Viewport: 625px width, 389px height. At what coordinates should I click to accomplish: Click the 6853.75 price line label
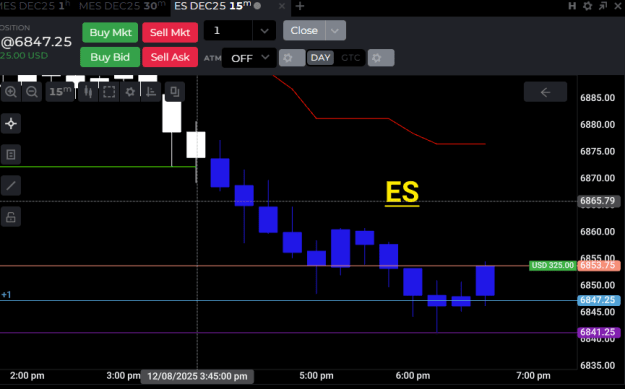[599, 265]
